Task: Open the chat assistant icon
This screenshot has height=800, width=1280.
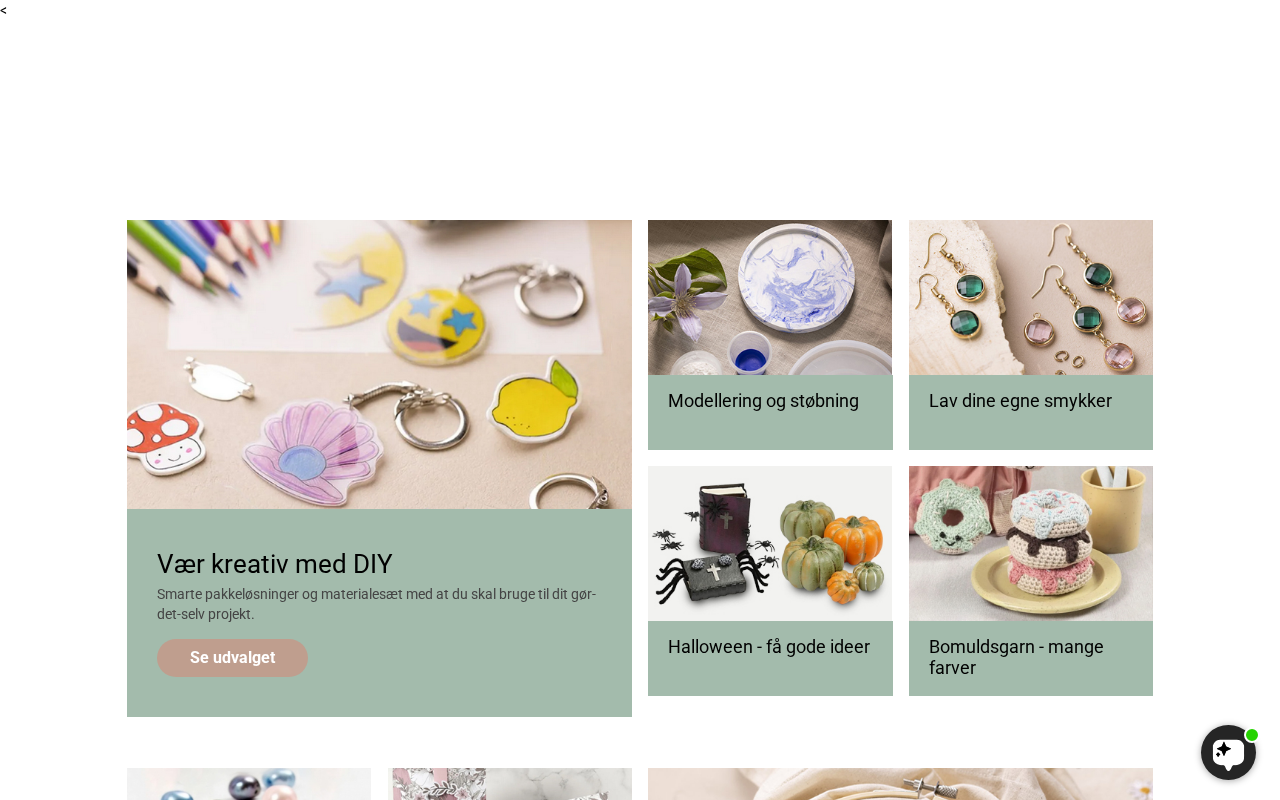Action: tap(1228, 752)
